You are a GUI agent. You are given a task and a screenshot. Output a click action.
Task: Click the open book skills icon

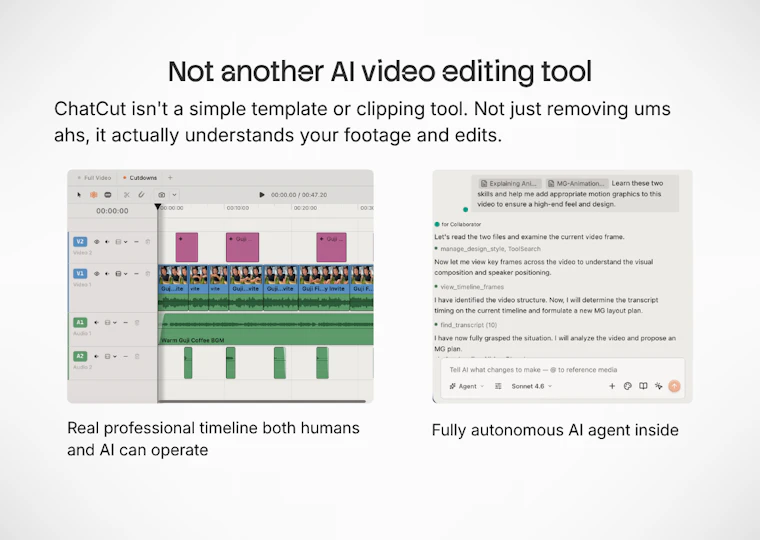tap(643, 386)
